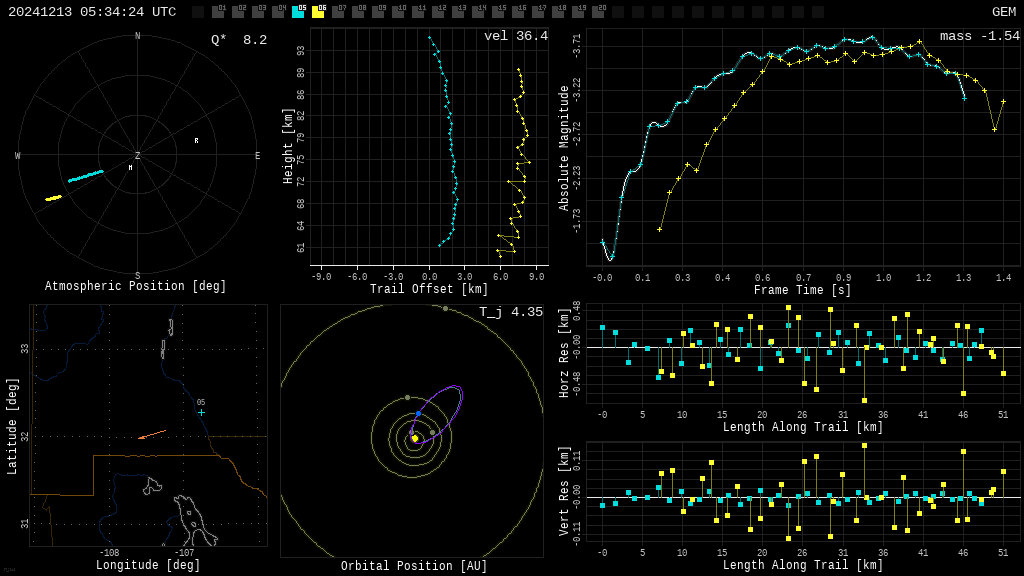Viewport: 1024px width, 576px height.
Task: Click the UTC timestamp at top left
Action: click(x=92, y=12)
